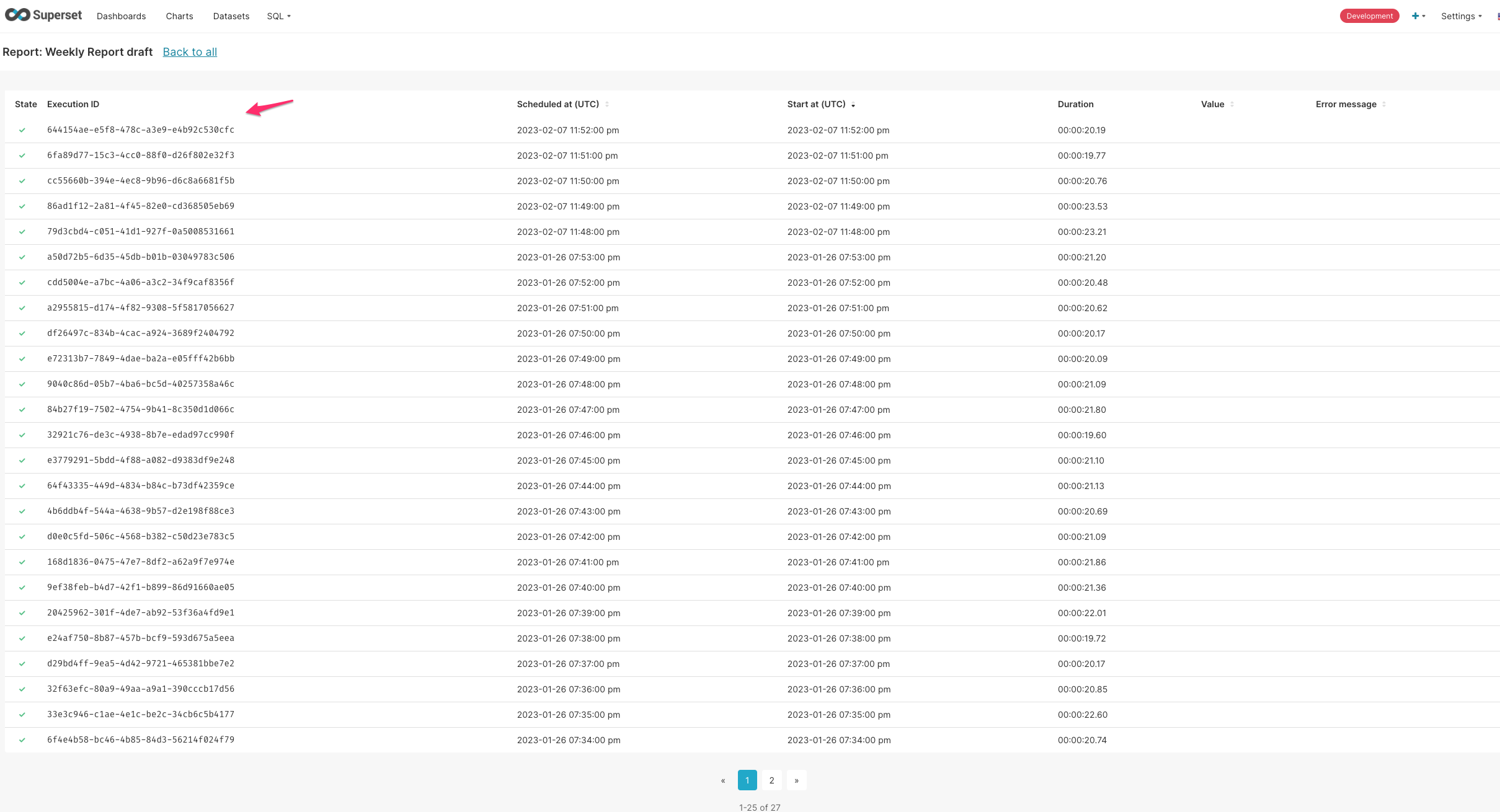Expand the SQL dropdown menu

[278, 16]
